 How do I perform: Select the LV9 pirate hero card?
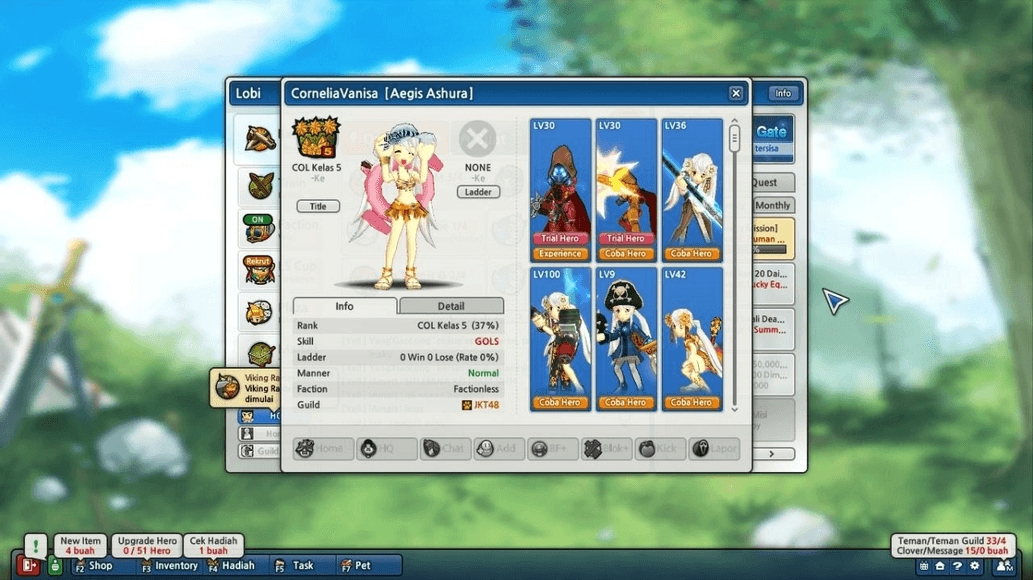[x=626, y=338]
